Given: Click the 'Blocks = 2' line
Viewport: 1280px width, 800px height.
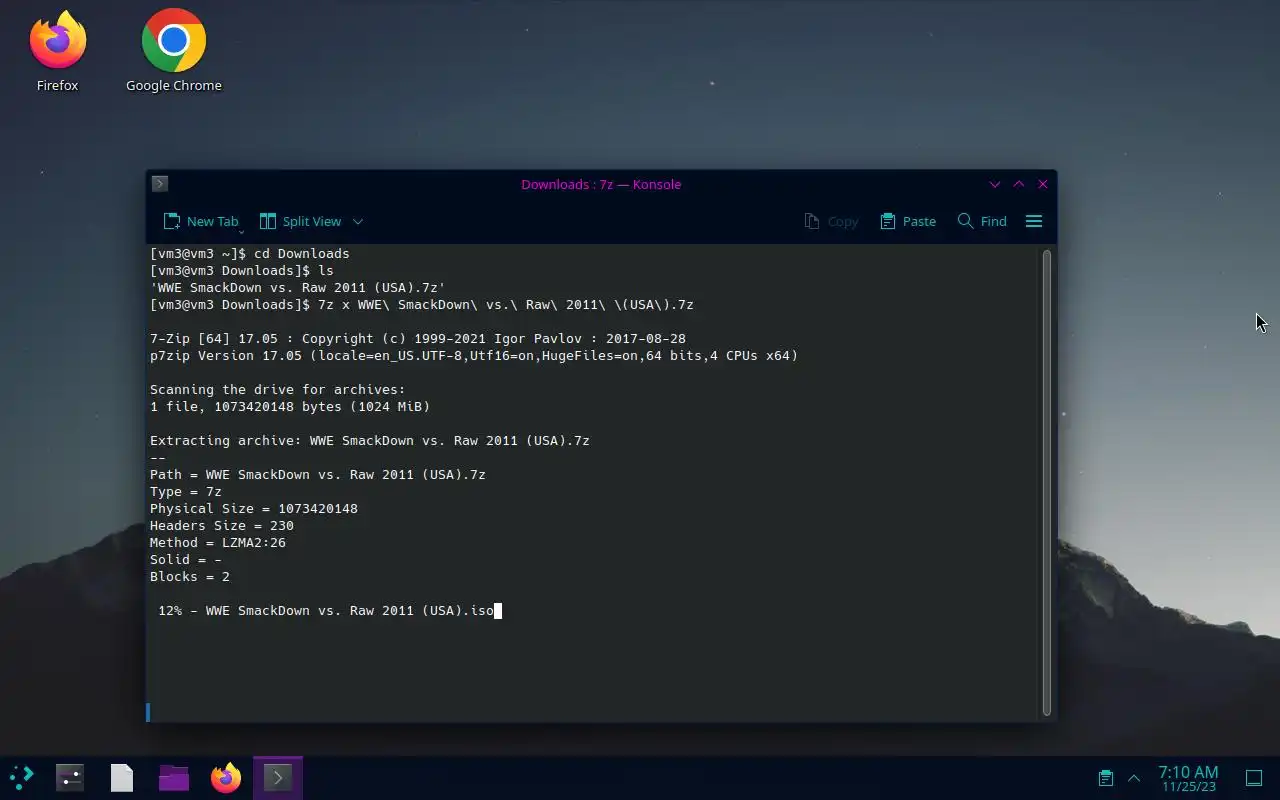Looking at the screenshot, I should click(190, 577).
